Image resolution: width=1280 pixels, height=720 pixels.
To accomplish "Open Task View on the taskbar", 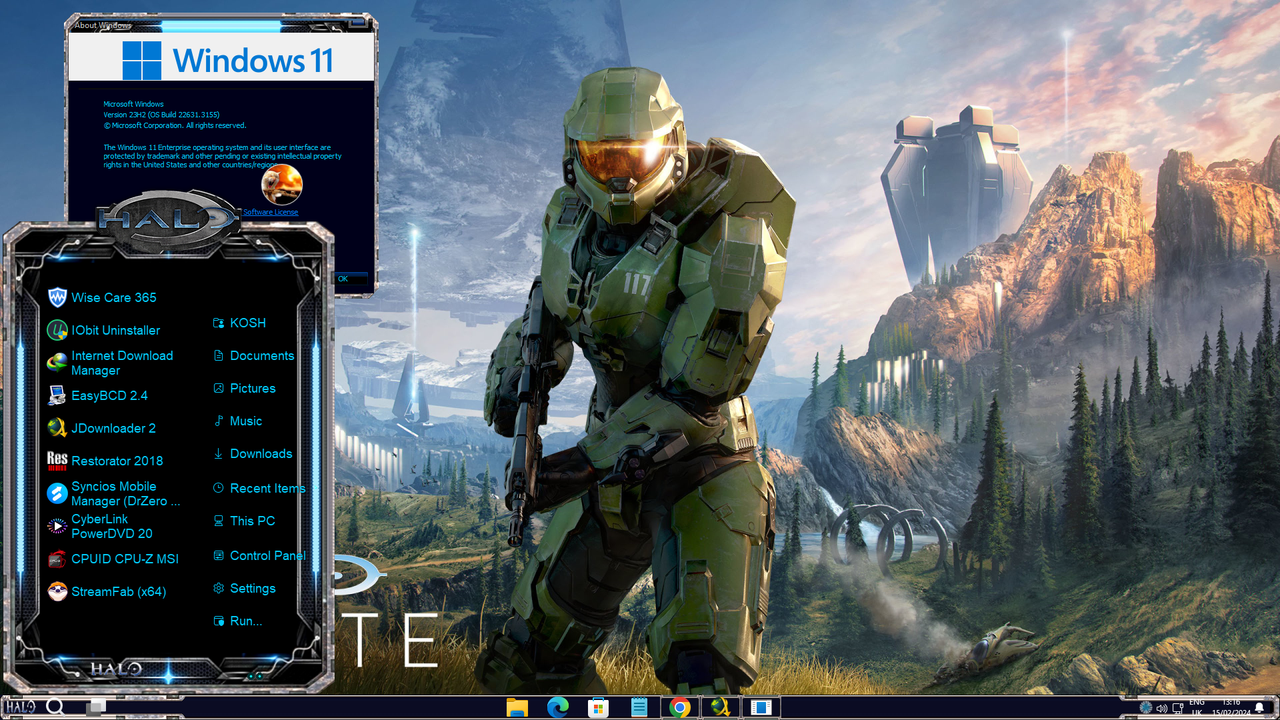I will pos(96,707).
